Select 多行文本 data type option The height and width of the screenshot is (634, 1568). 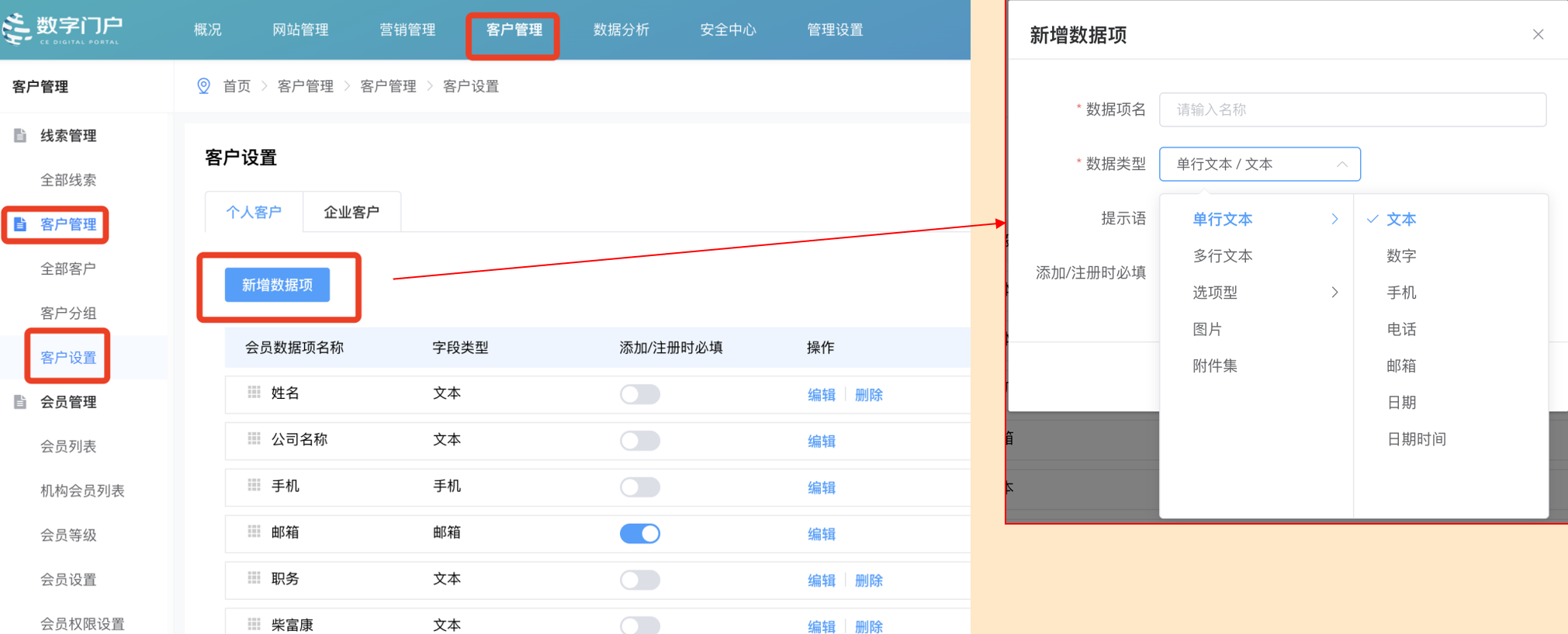(1223, 256)
